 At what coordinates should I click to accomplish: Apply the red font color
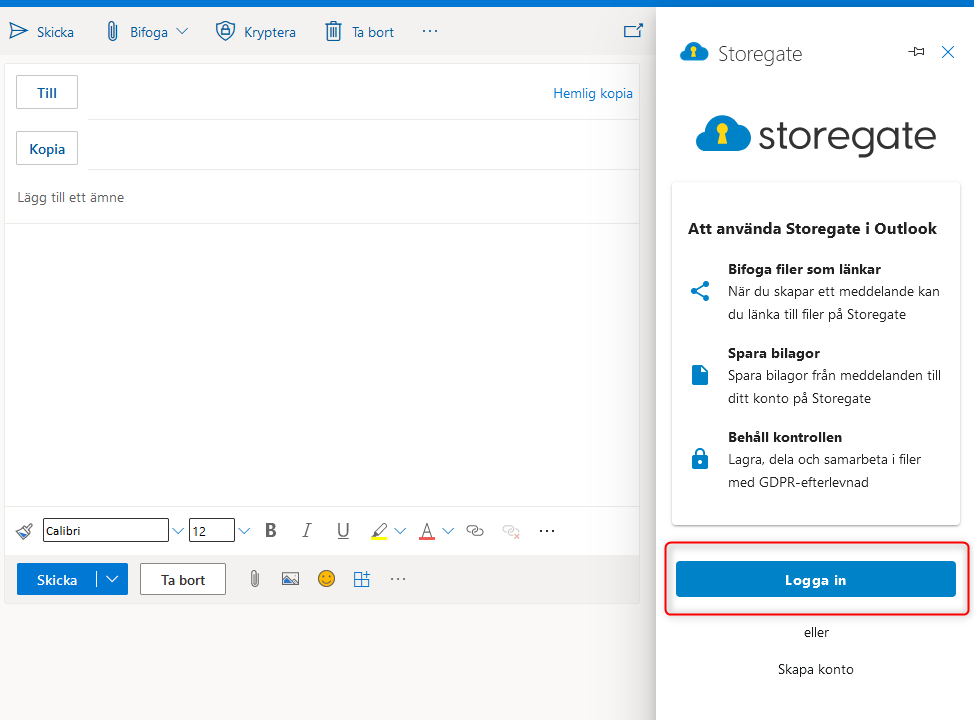pos(427,531)
